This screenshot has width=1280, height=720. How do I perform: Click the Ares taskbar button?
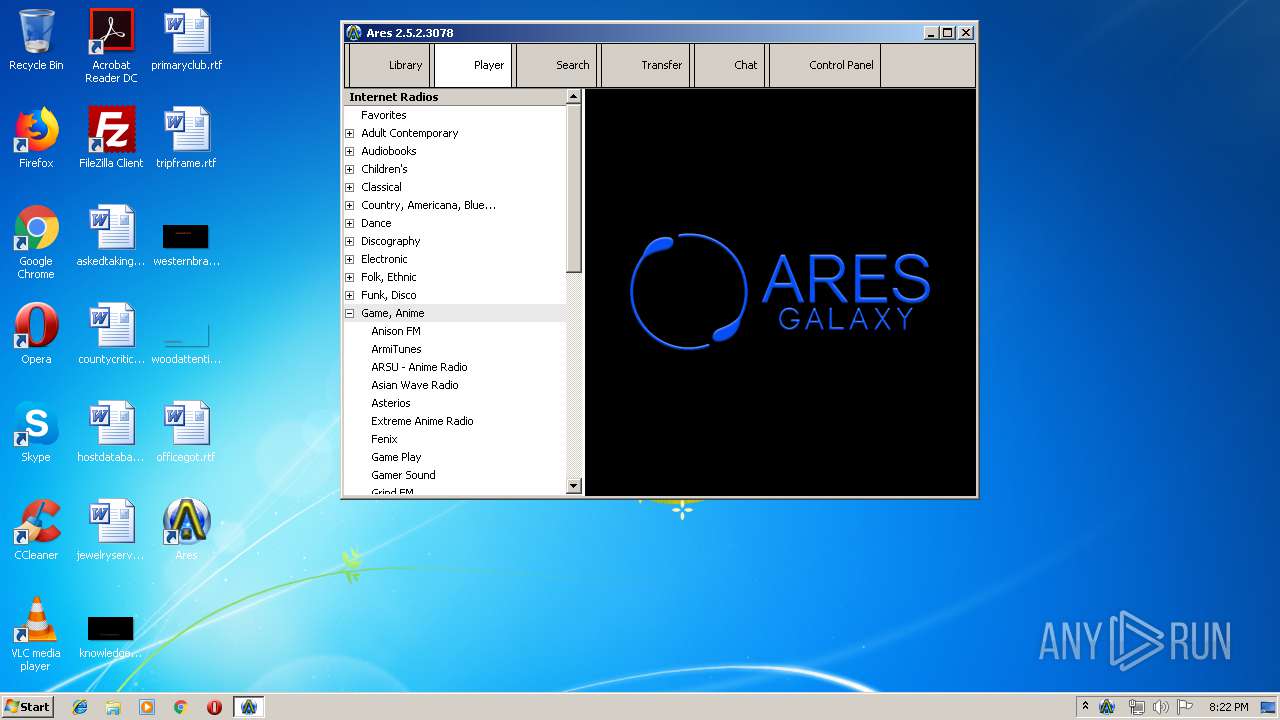point(249,707)
